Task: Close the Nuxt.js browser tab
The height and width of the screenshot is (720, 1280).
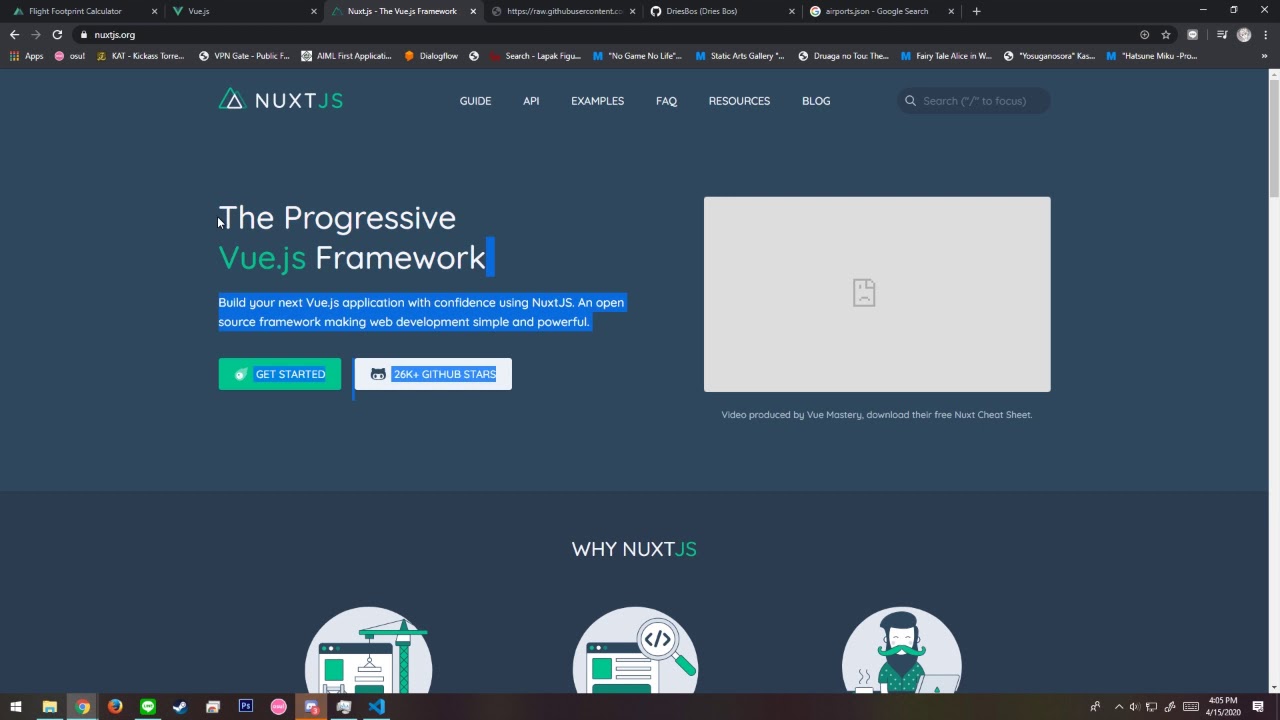Action: point(473,11)
